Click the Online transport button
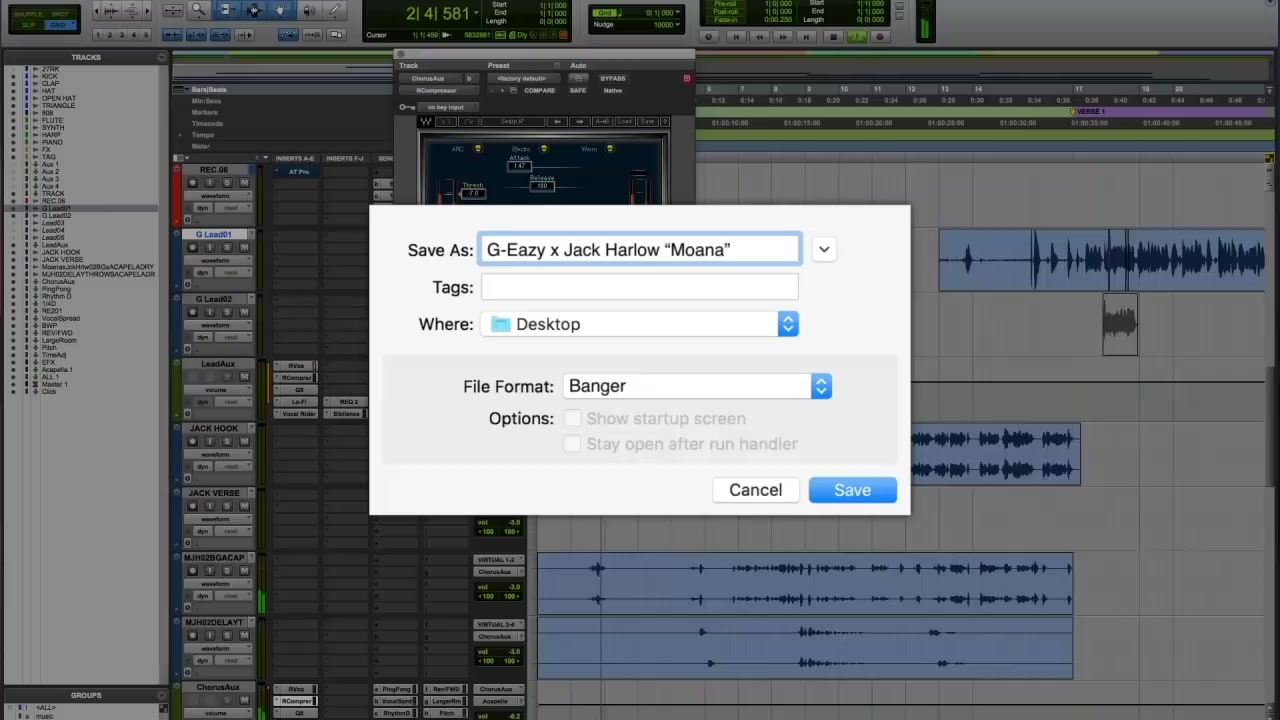Image resolution: width=1280 pixels, height=720 pixels. click(709, 37)
